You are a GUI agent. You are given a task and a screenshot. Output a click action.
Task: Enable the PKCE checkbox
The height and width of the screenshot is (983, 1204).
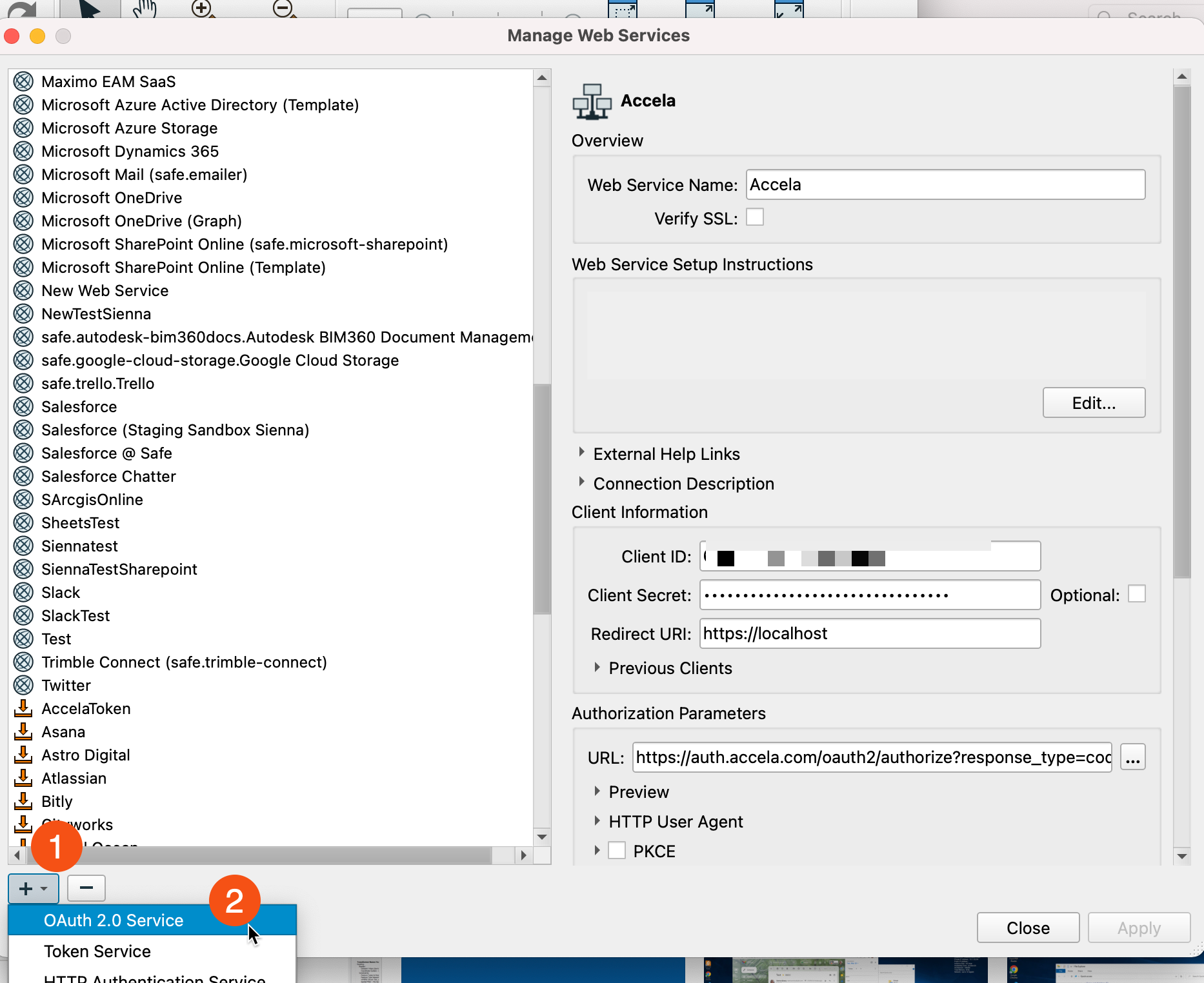point(617,851)
